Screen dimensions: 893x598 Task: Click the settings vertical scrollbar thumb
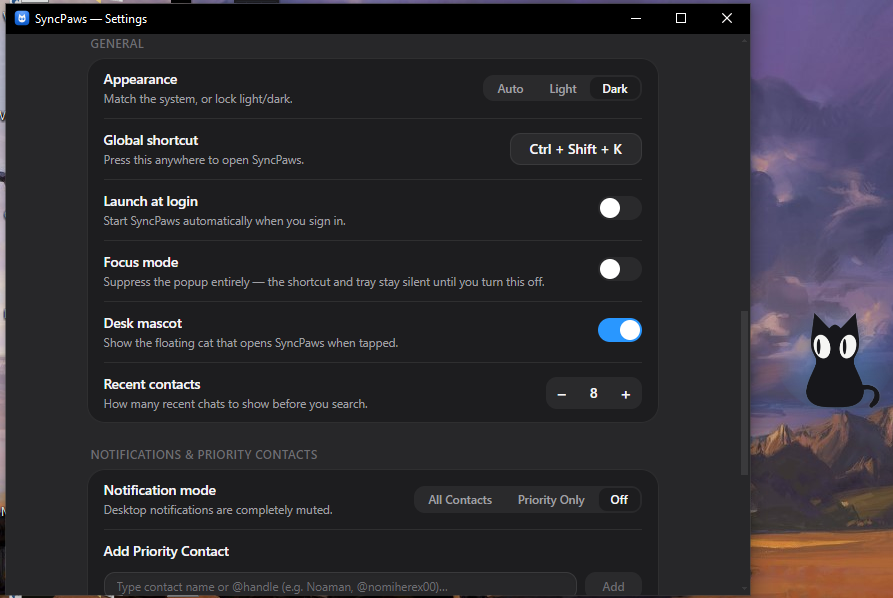tap(744, 392)
